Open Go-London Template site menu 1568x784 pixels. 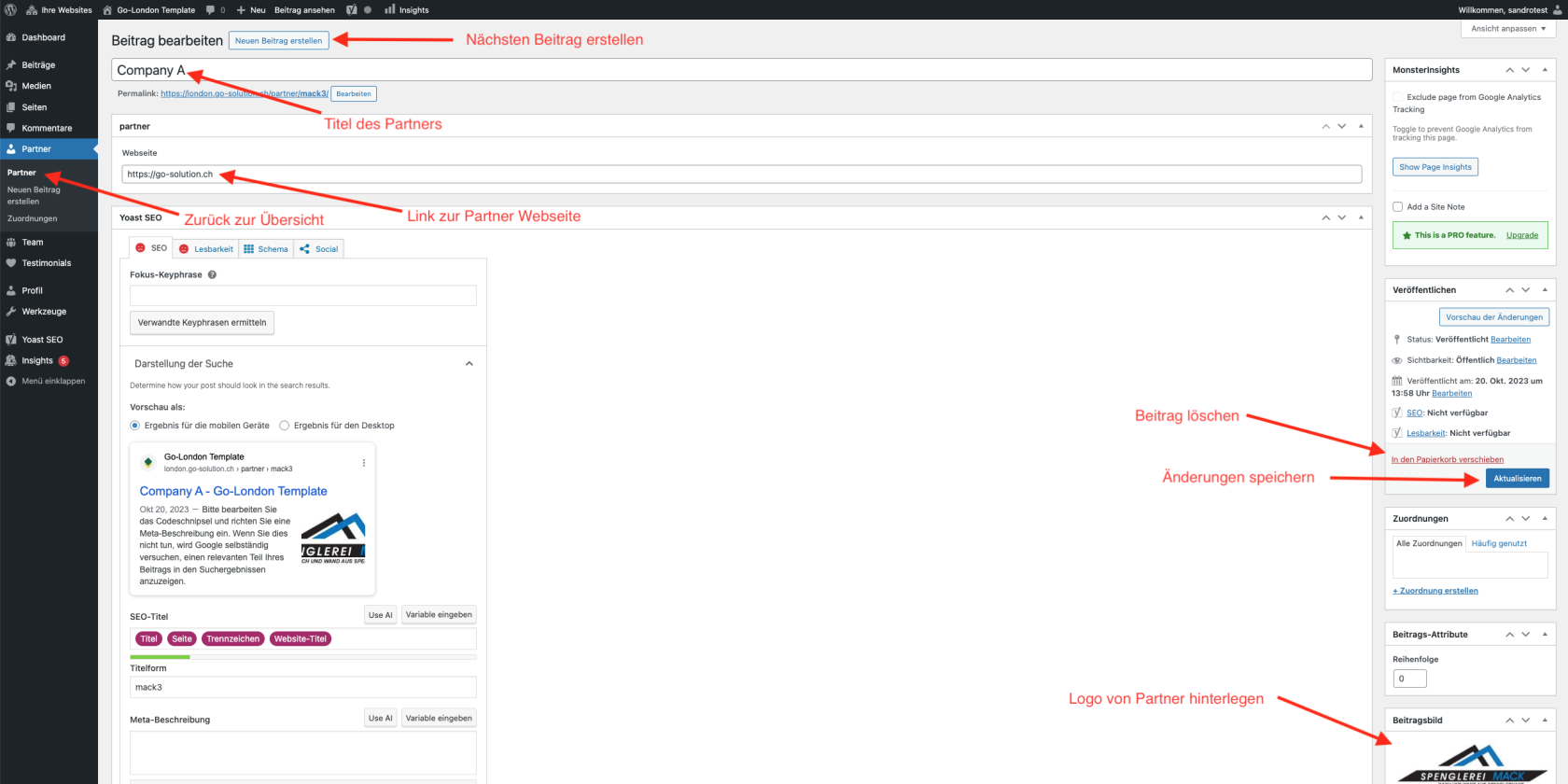(148, 9)
